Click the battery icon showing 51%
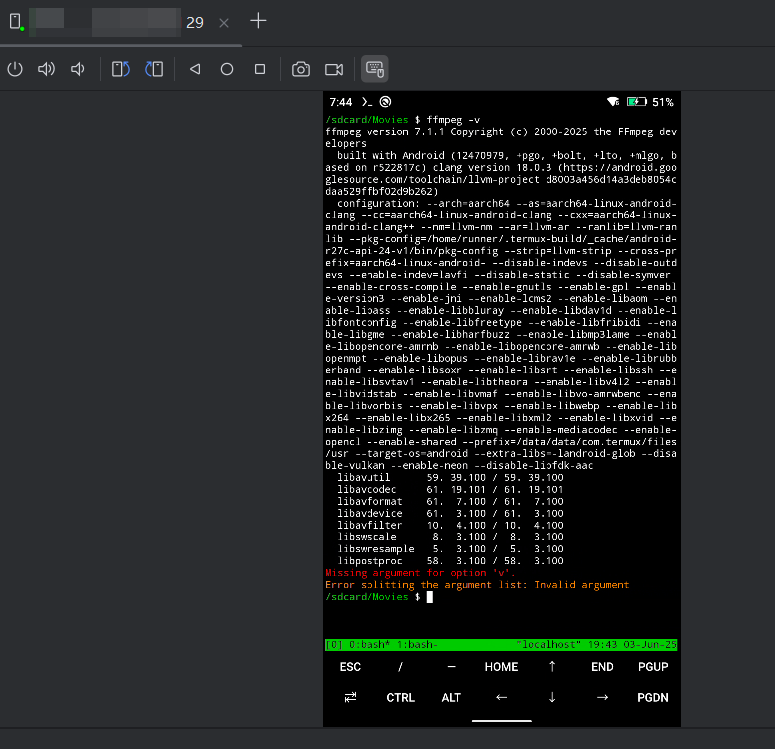775x749 pixels. tap(637, 102)
